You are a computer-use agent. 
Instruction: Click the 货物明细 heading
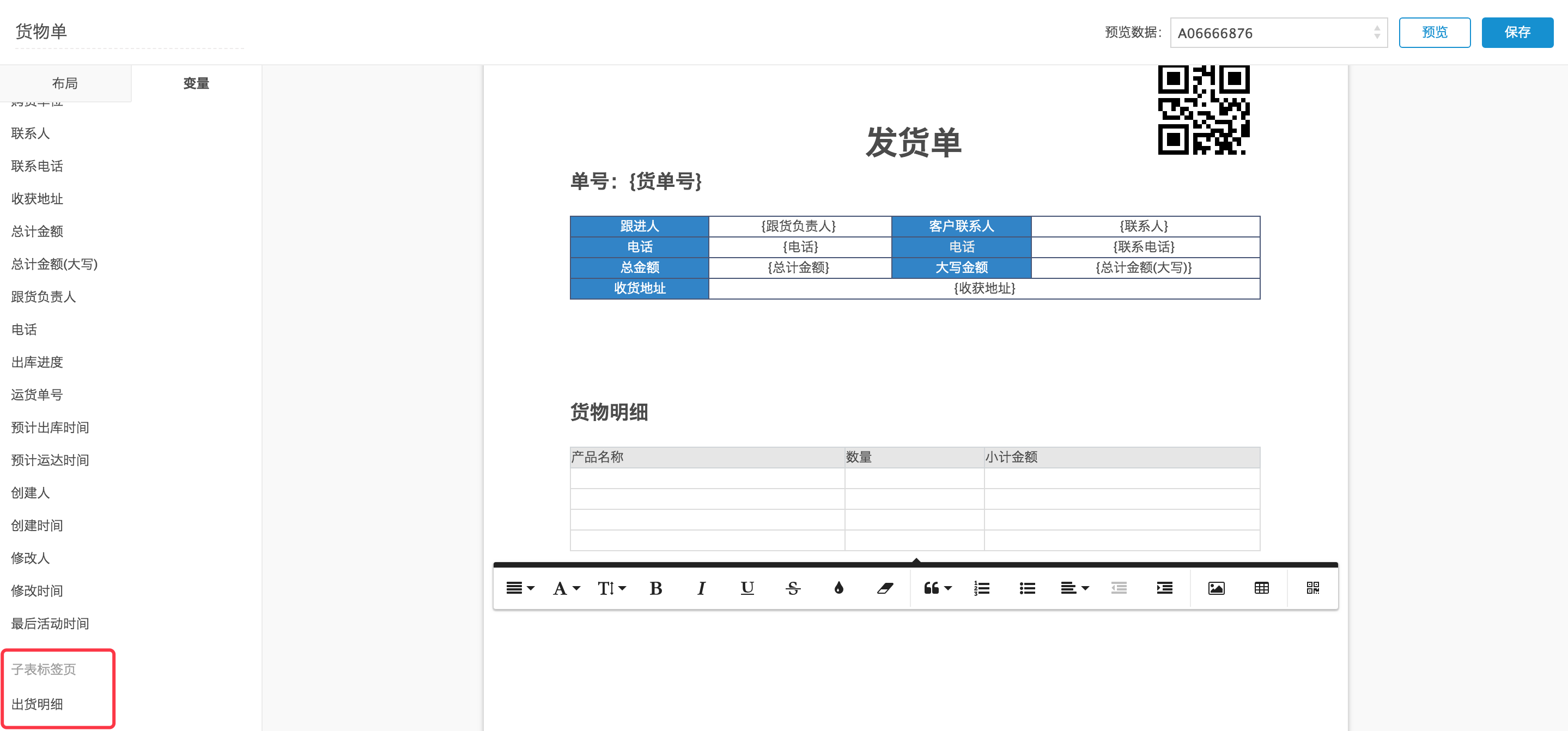pos(609,413)
